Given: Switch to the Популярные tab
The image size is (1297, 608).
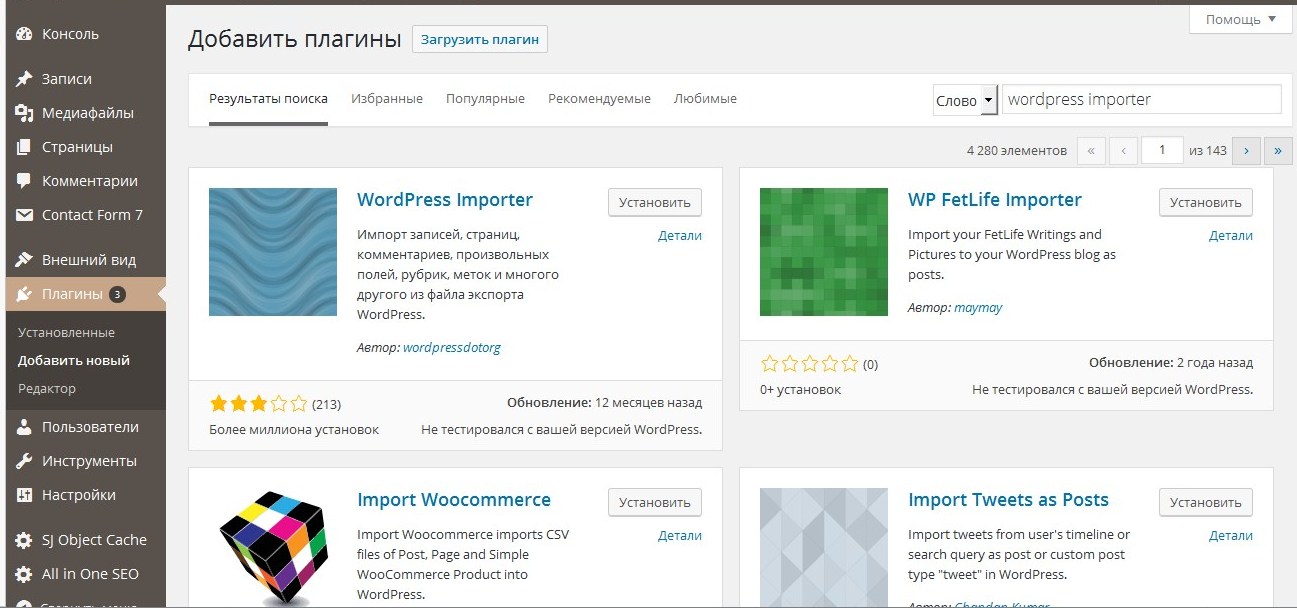Looking at the screenshot, I should coord(485,99).
